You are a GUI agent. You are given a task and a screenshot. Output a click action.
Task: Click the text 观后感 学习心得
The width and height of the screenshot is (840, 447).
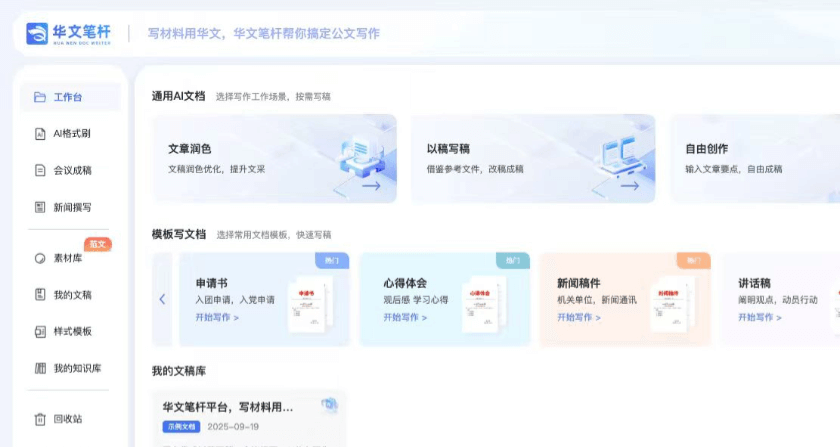[x=416, y=300]
